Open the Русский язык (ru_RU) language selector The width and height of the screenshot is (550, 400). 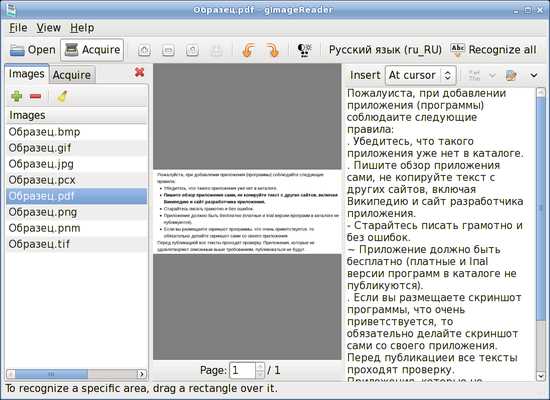(x=385, y=50)
